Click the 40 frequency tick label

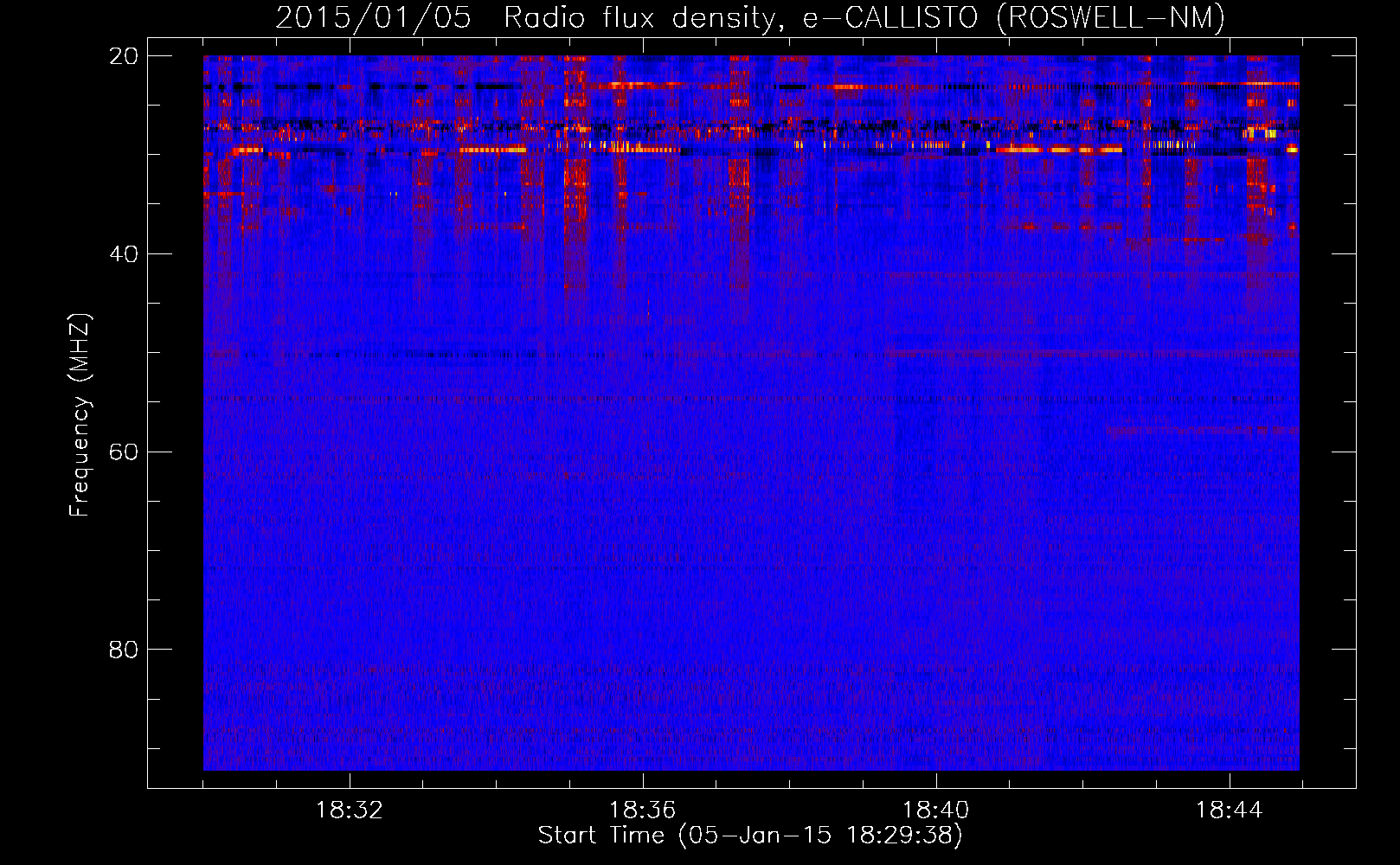[x=124, y=254]
